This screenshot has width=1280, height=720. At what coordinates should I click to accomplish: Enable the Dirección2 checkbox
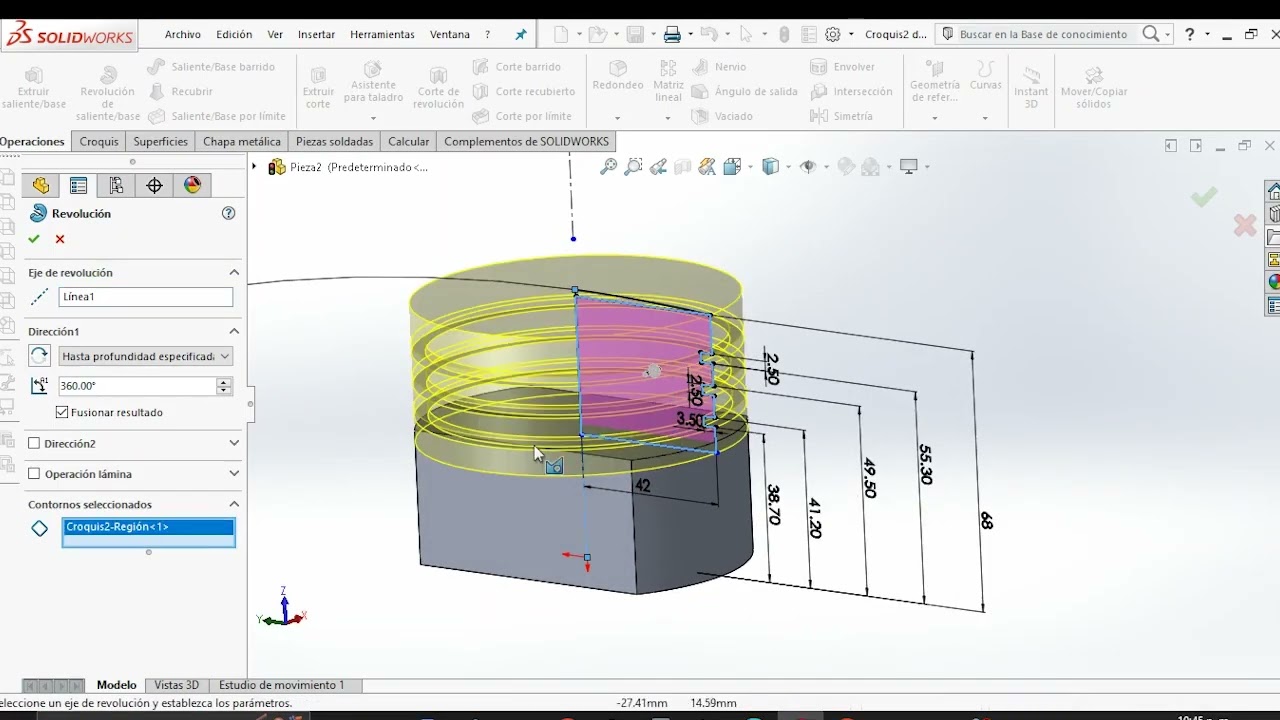pyautogui.click(x=34, y=443)
